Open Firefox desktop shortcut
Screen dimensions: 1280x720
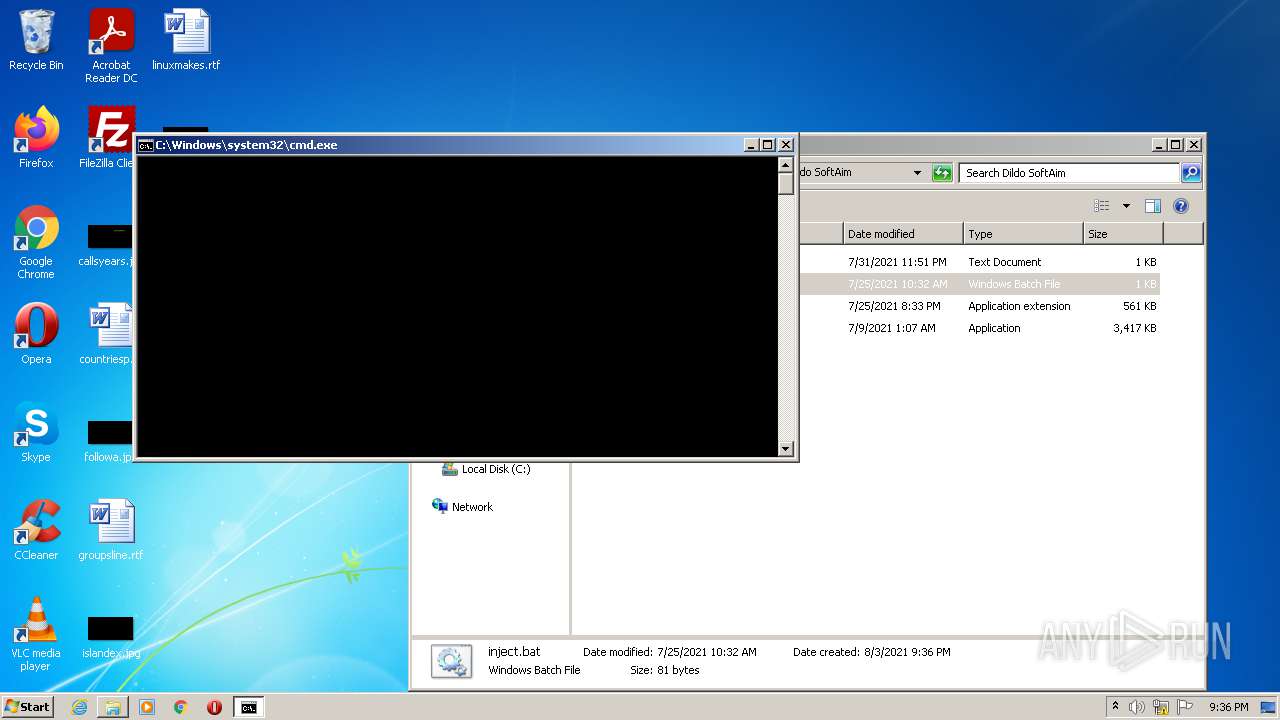point(36,138)
